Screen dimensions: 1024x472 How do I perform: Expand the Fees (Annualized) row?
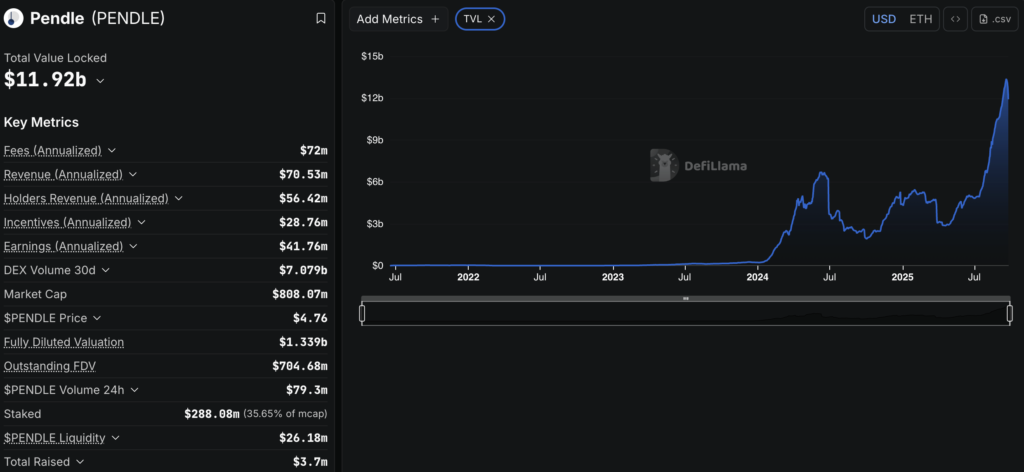tap(112, 150)
